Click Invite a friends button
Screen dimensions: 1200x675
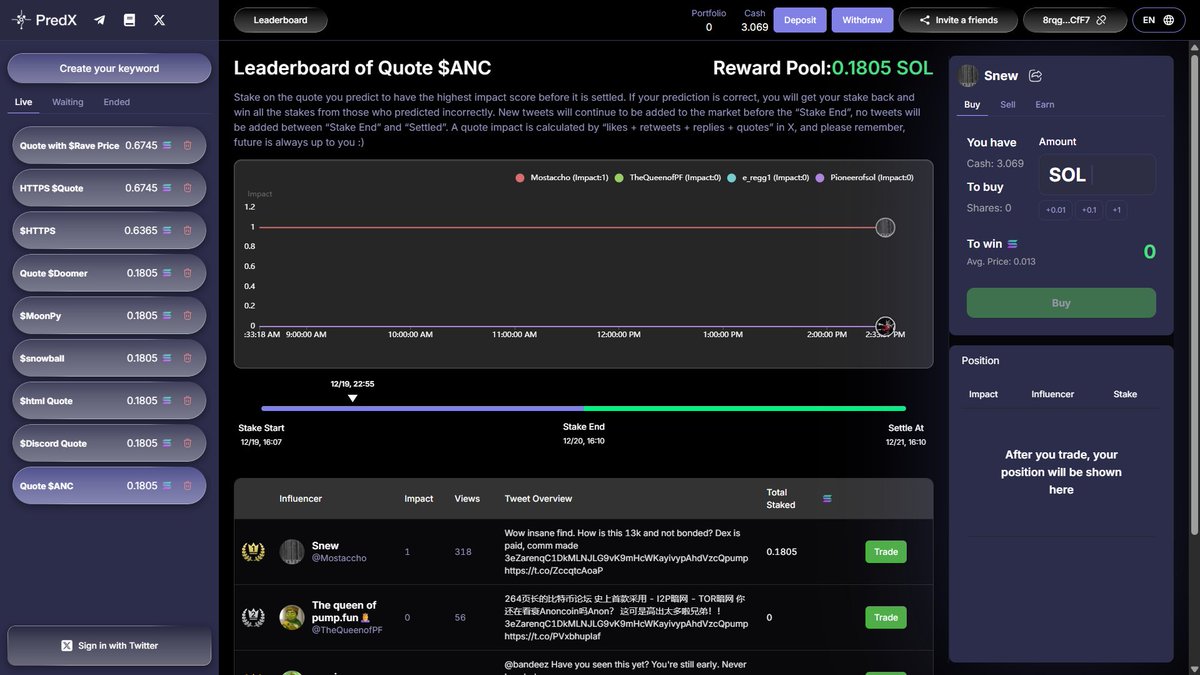(x=958, y=20)
